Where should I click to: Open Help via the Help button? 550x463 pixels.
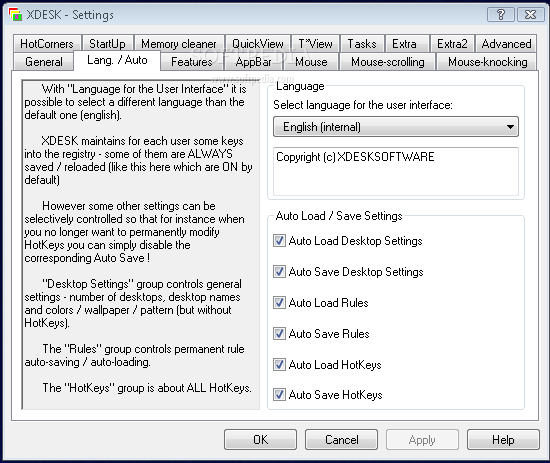[503, 439]
